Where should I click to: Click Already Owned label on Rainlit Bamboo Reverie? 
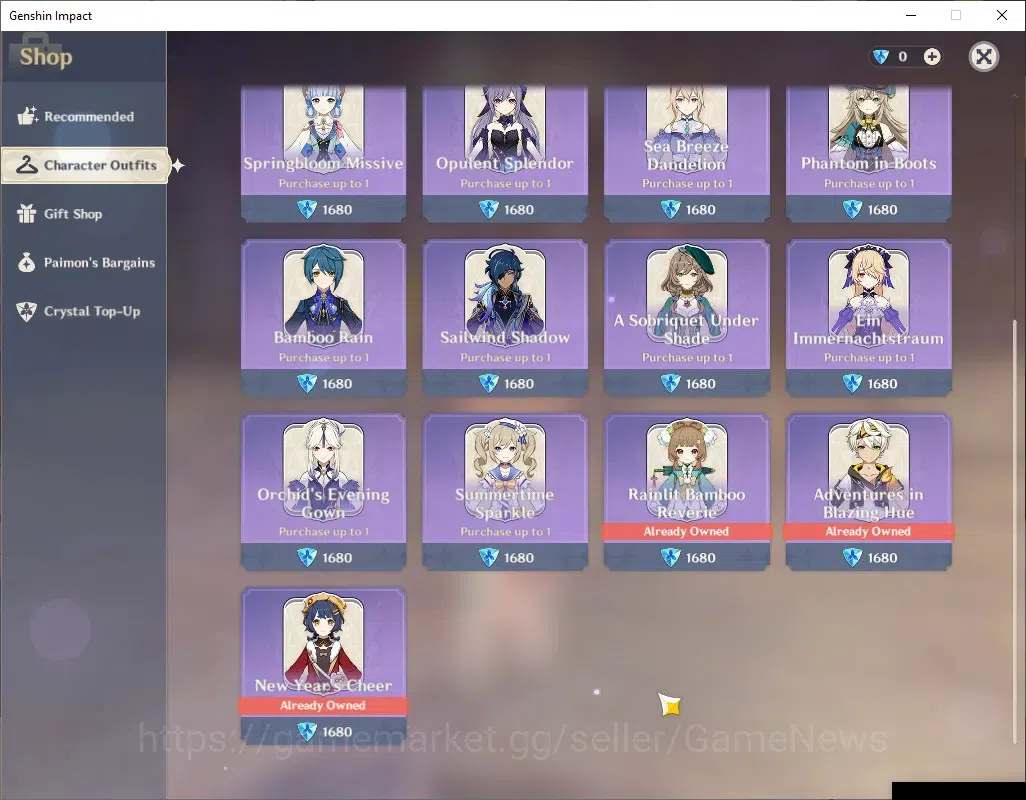tap(686, 531)
